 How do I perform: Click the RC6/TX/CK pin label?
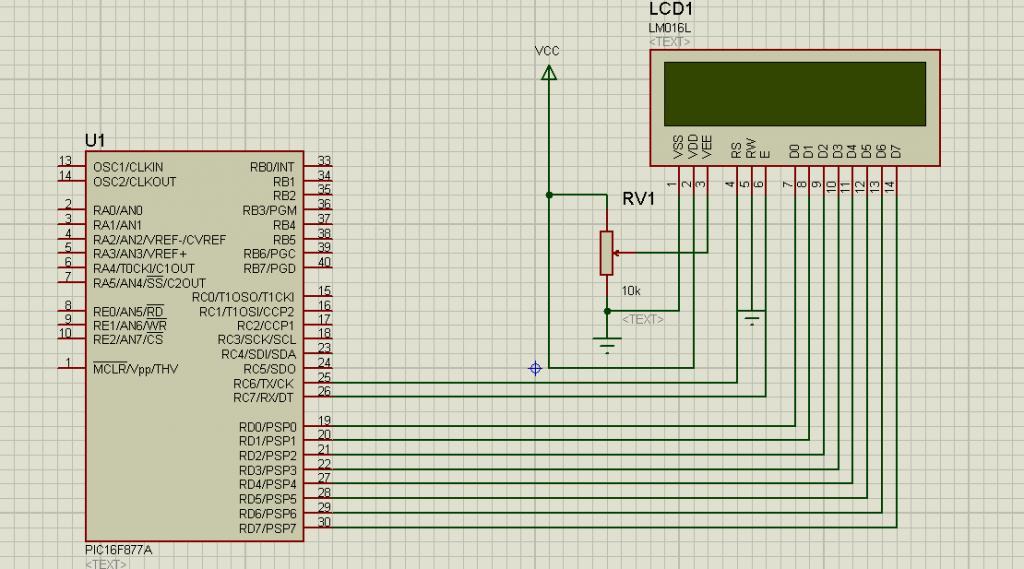(x=263, y=383)
